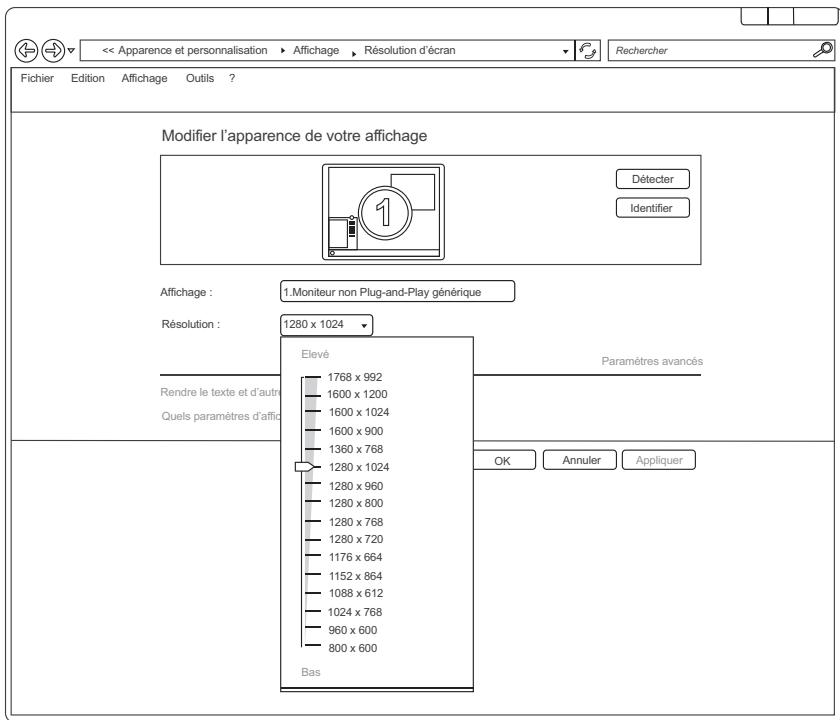Click the Annuler button
This screenshot has width=840, height=720.
point(580,460)
